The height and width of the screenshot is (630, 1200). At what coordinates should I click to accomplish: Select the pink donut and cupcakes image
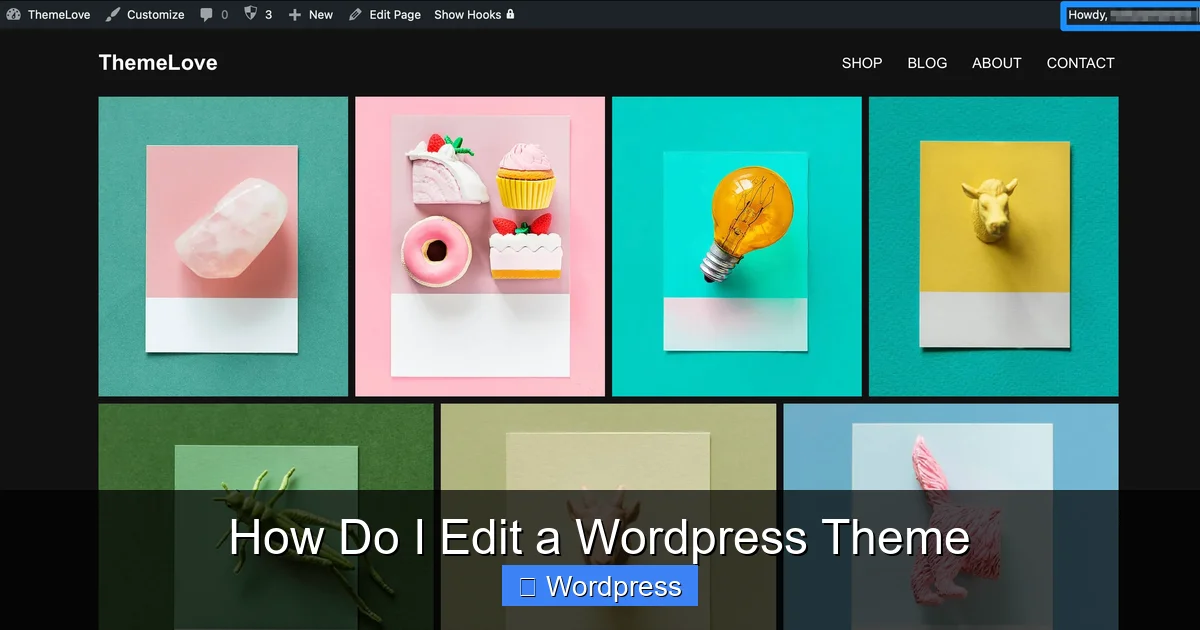(x=479, y=244)
